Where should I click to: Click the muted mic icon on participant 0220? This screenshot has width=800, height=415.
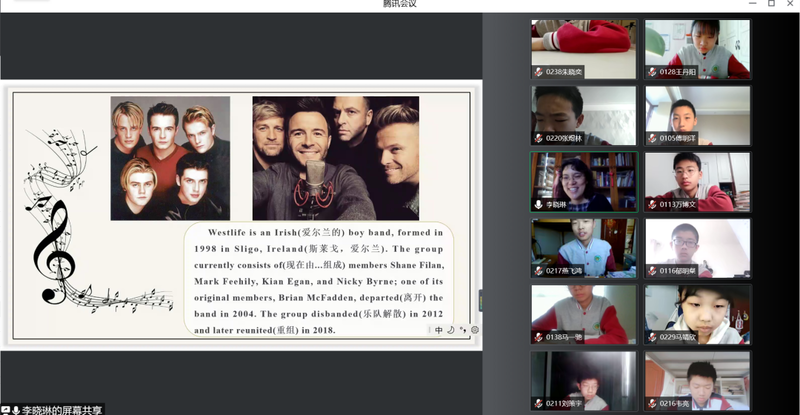coord(538,138)
